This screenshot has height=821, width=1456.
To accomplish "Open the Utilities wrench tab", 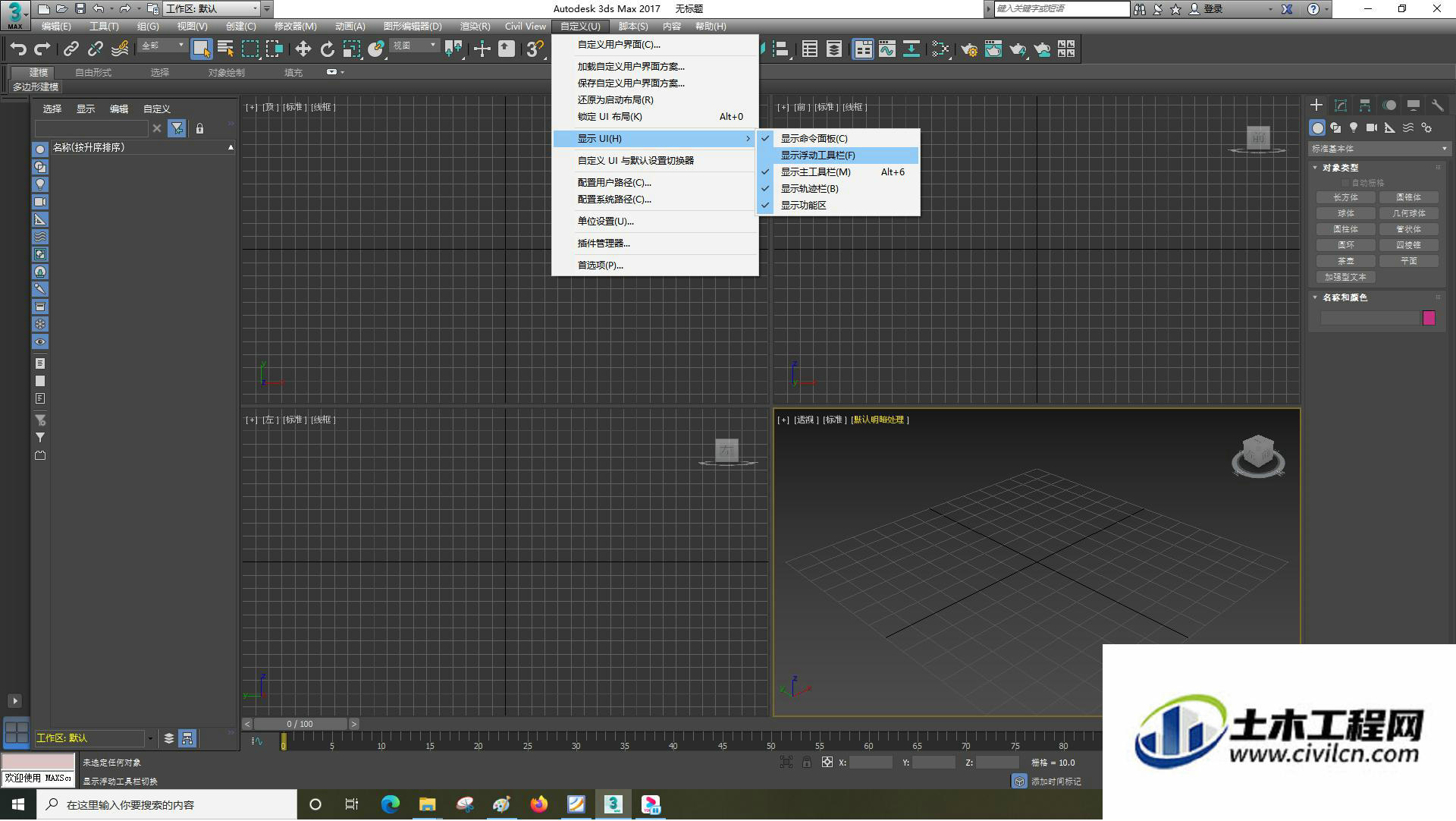I will click(1437, 105).
